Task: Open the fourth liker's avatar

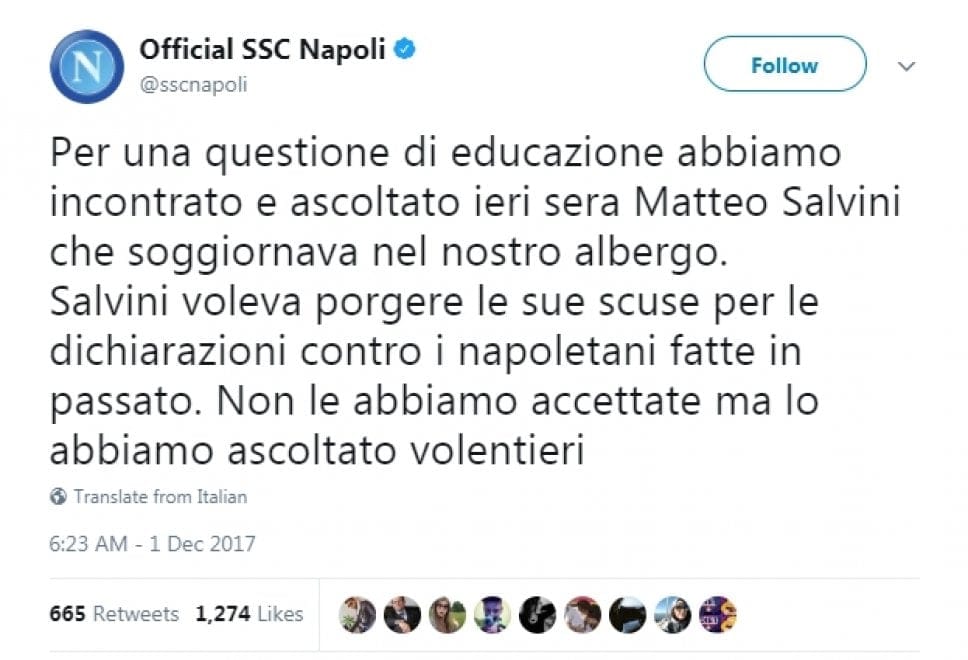Action: (492, 614)
